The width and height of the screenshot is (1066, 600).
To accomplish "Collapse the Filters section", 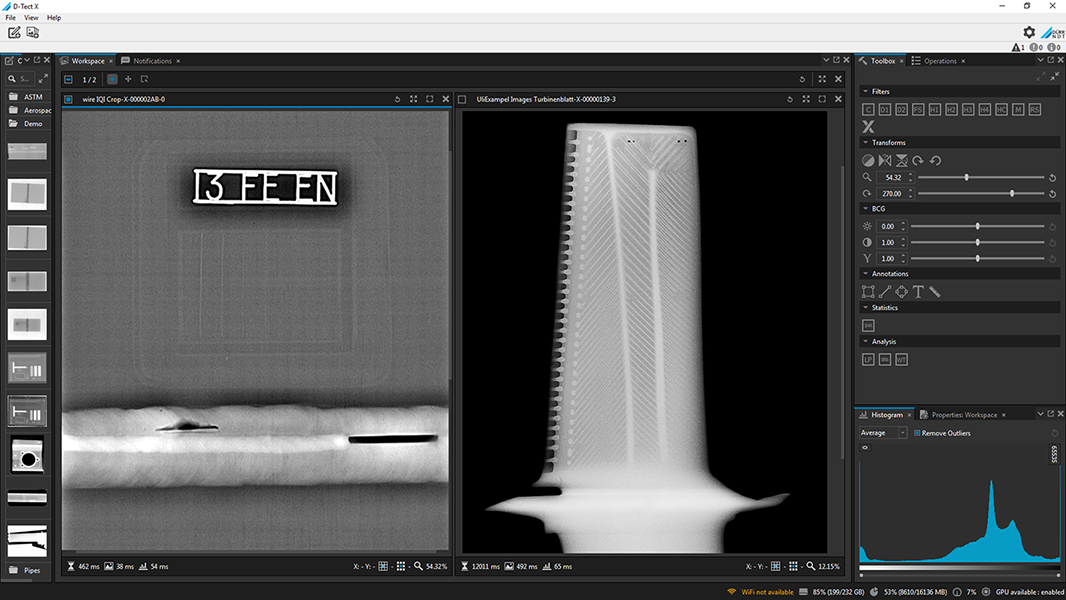I will click(865, 91).
